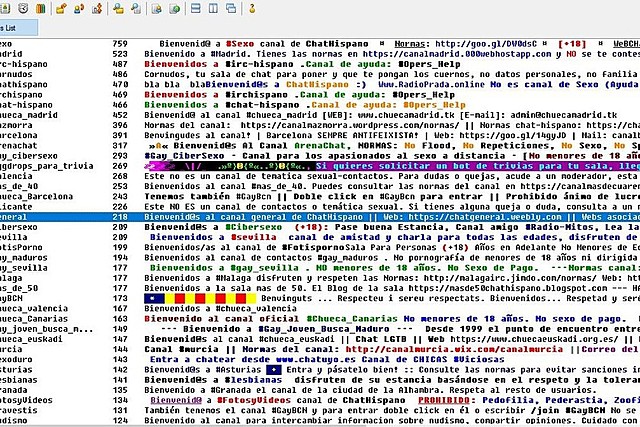Click the 'udismo' channel with 124 users
Screen dimensions: 640x427
[320, 421]
